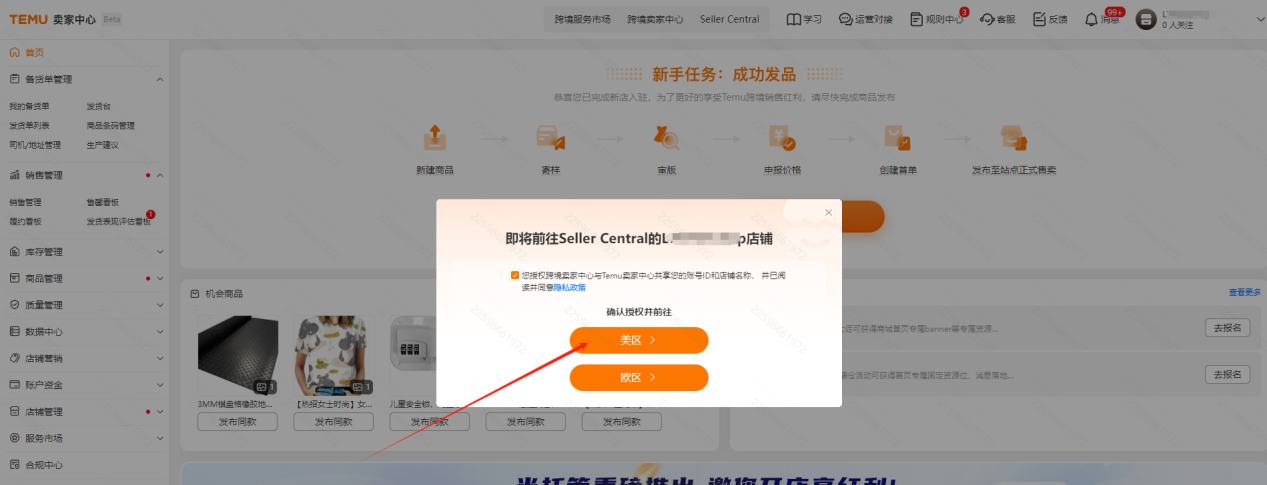Viewport: 1267px width, 485px height.
Task: Click the 数据中心 icon in sidebar
Action: (x=15, y=331)
